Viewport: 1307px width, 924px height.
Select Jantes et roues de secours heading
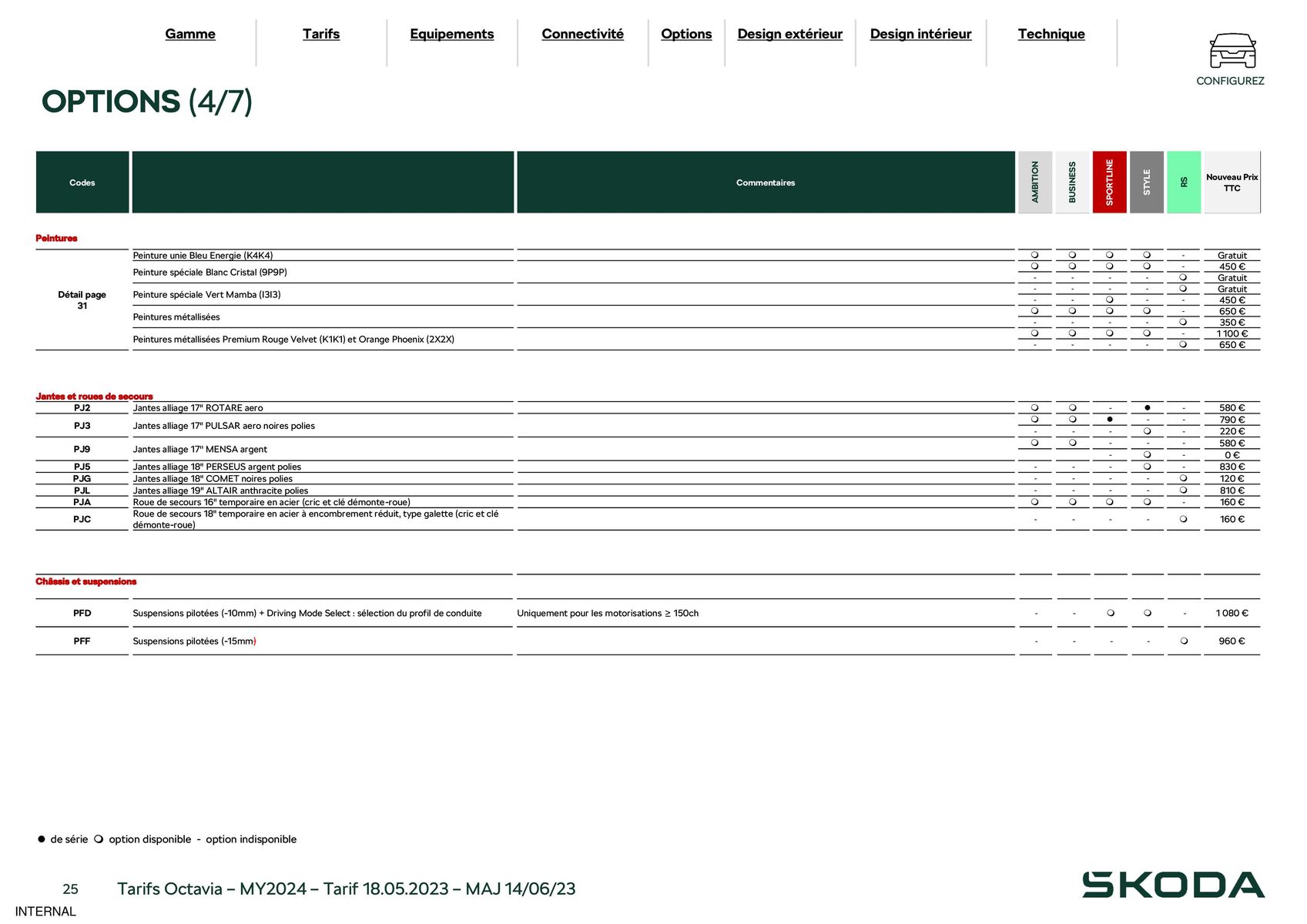coord(94,397)
